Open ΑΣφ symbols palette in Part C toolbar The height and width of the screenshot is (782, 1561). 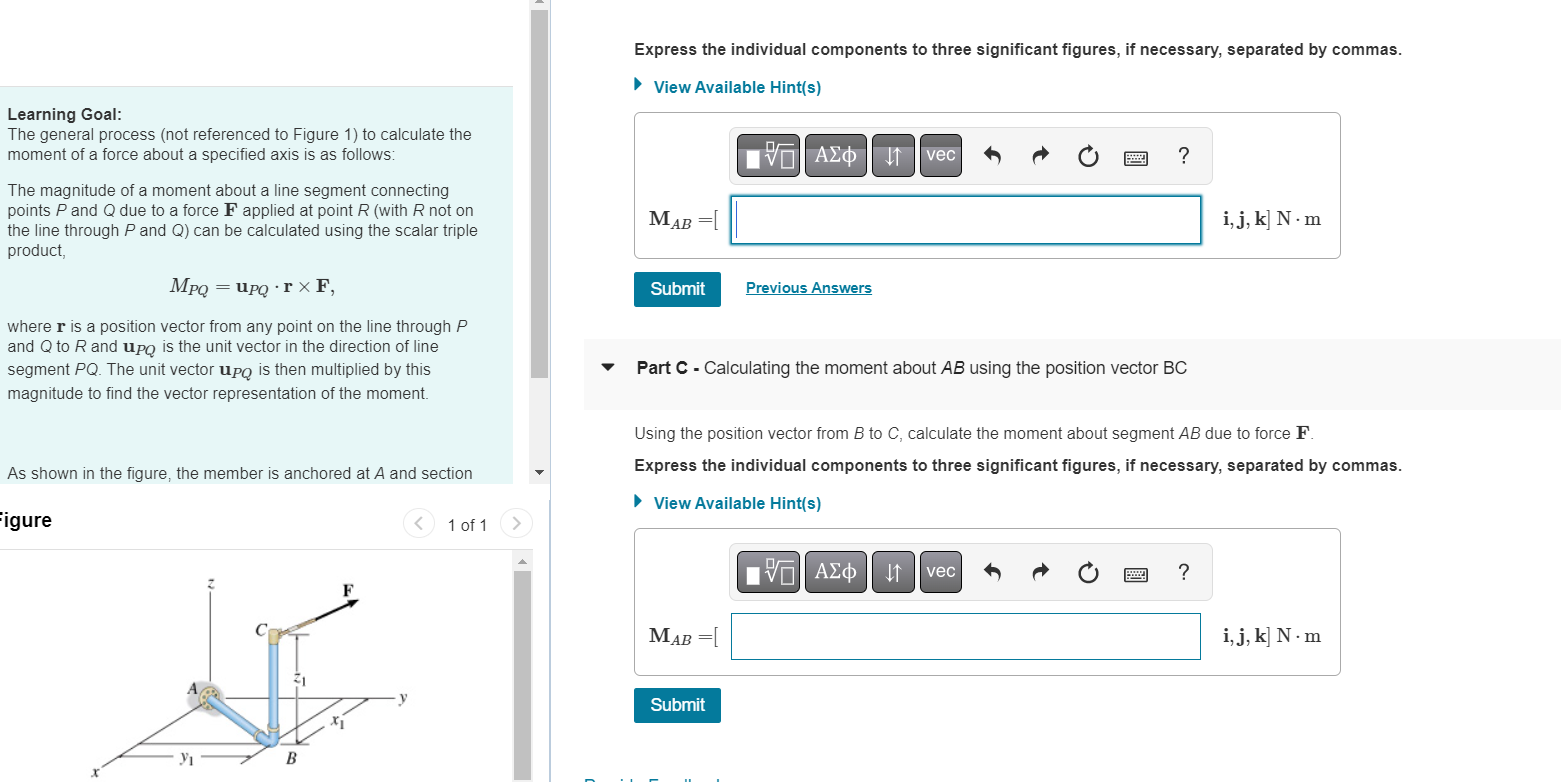point(835,572)
